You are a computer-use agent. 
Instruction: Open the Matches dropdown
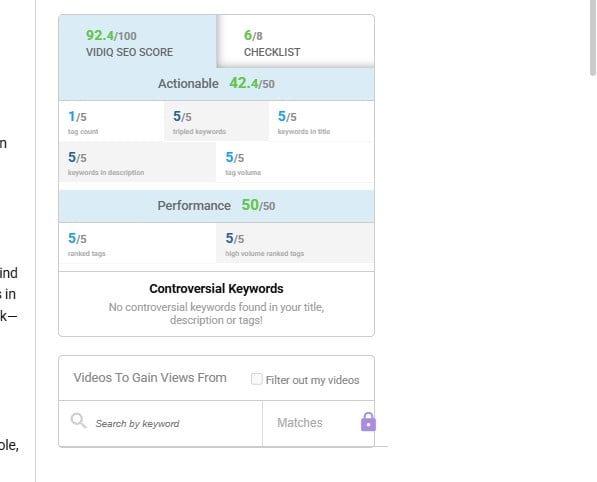(318, 423)
